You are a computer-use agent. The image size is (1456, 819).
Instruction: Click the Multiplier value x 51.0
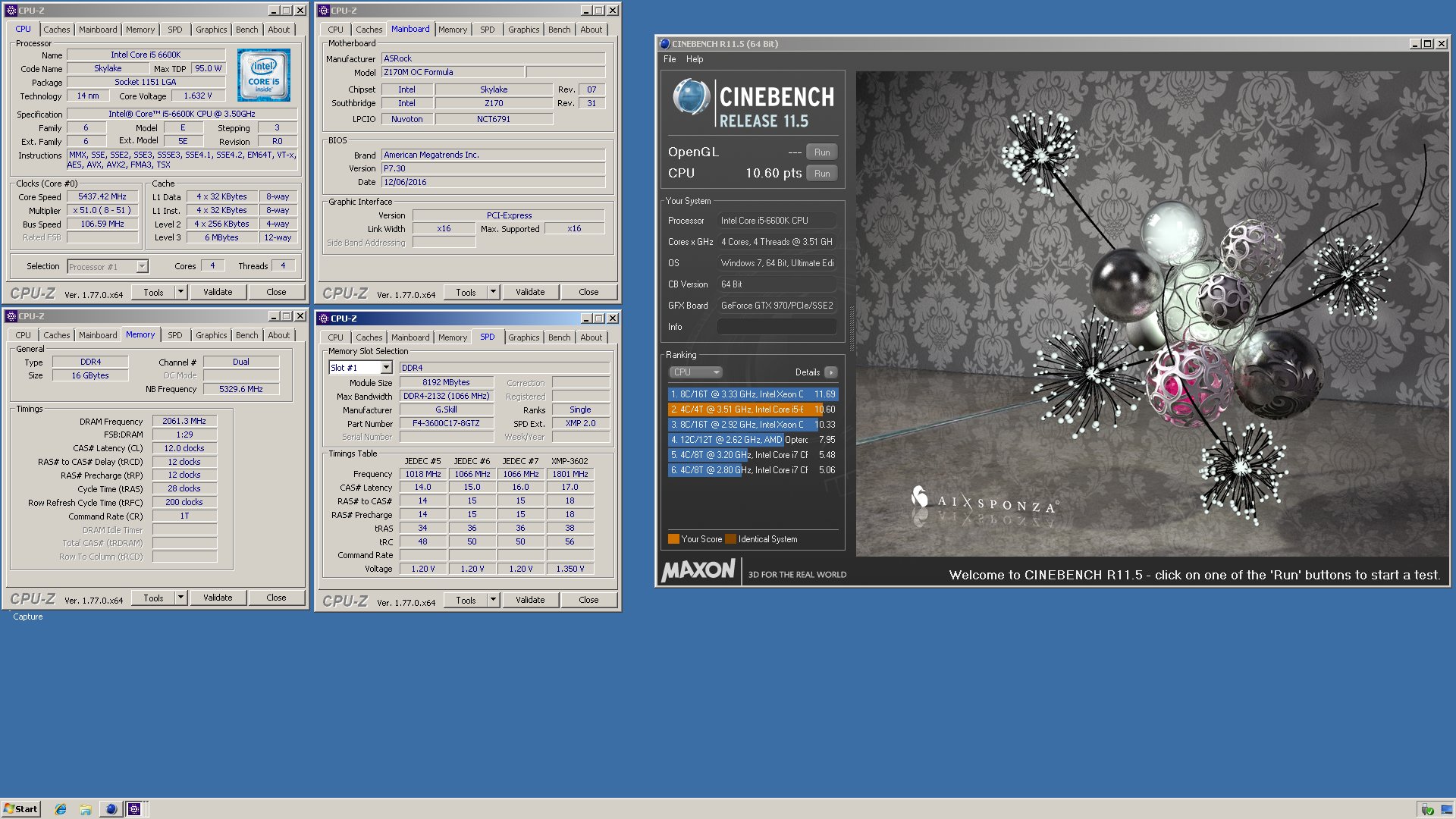(102, 211)
